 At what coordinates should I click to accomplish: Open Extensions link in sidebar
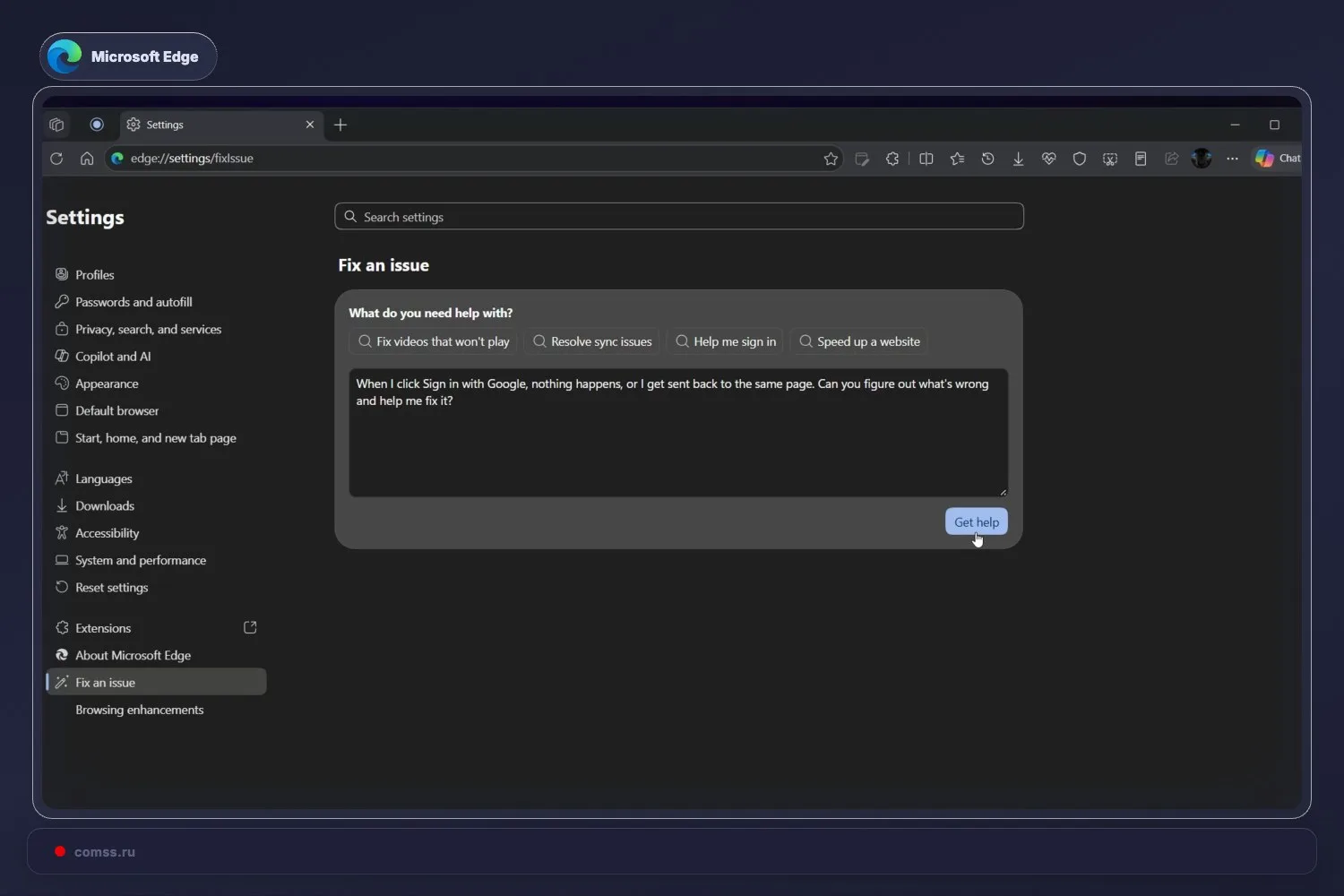pyautogui.click(x=156, y=628)
